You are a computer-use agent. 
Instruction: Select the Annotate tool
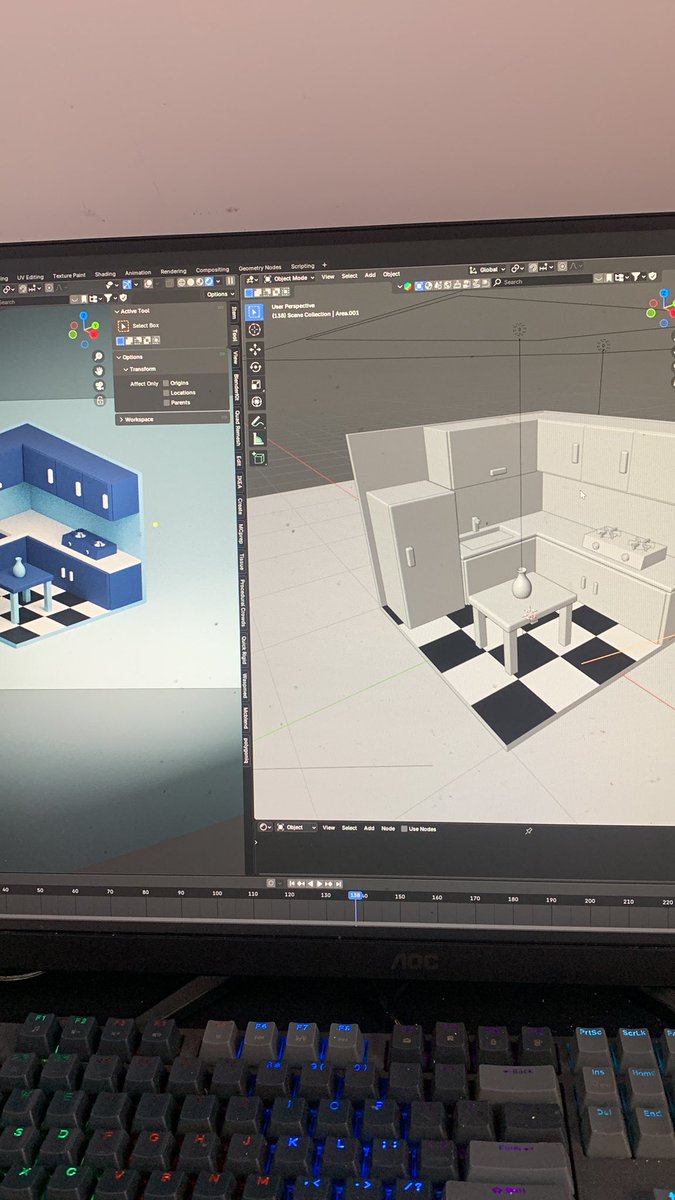coord(257,422)
